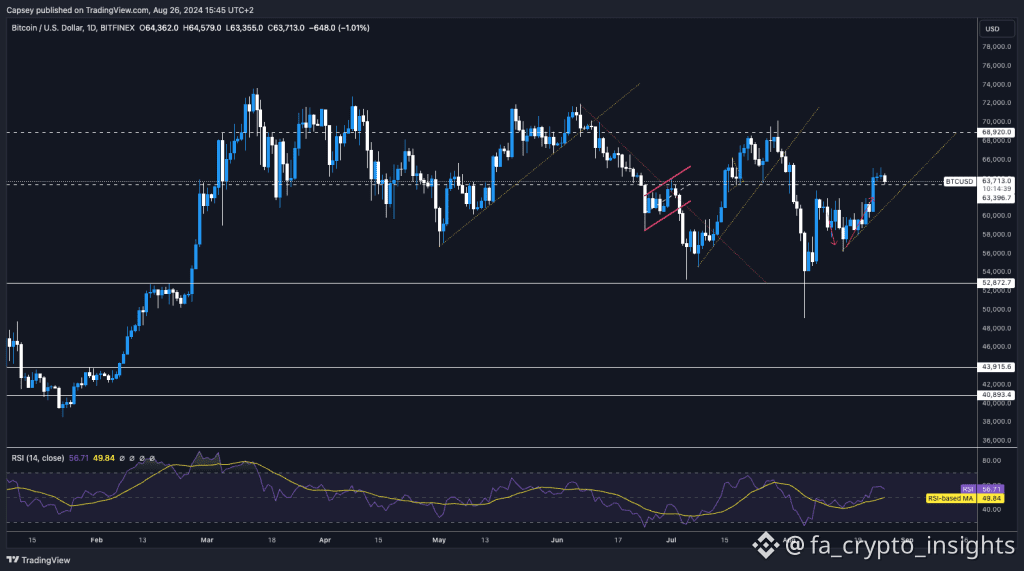This screenshot has width=1024, height=571.
Task: Click the high price H64,579.0
Action: click(x=202, y=28)
